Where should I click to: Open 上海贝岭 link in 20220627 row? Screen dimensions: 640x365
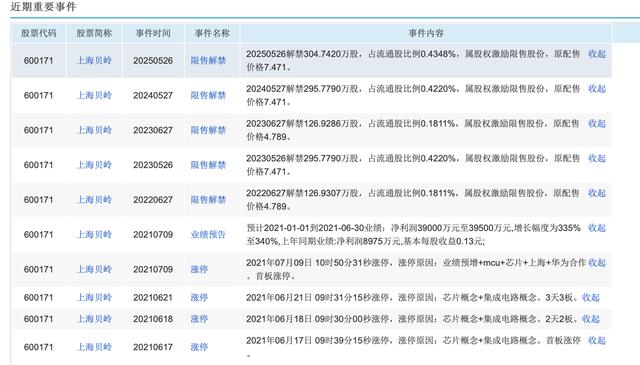(94, 200)
